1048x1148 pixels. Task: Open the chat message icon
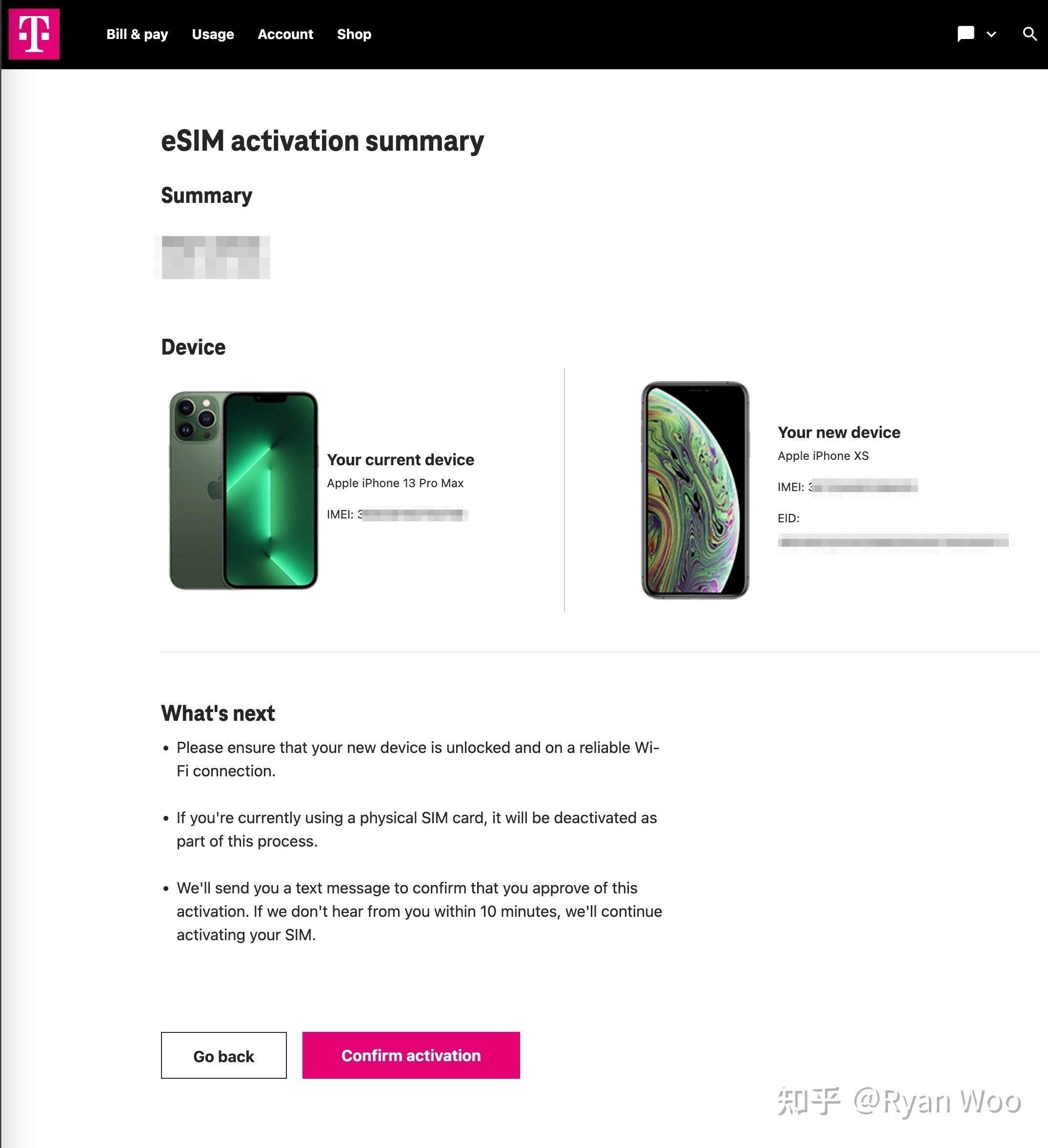966,34
